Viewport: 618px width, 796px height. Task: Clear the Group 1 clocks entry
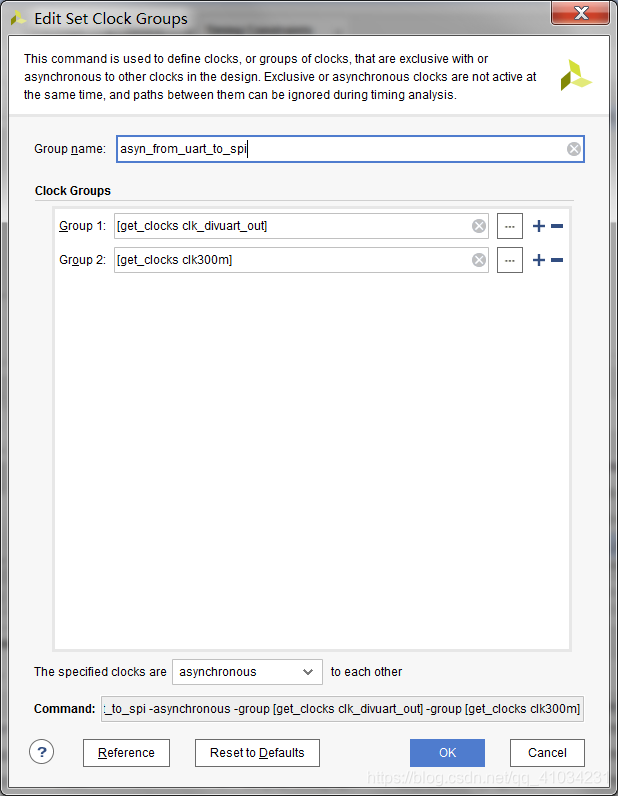(479, 226)
